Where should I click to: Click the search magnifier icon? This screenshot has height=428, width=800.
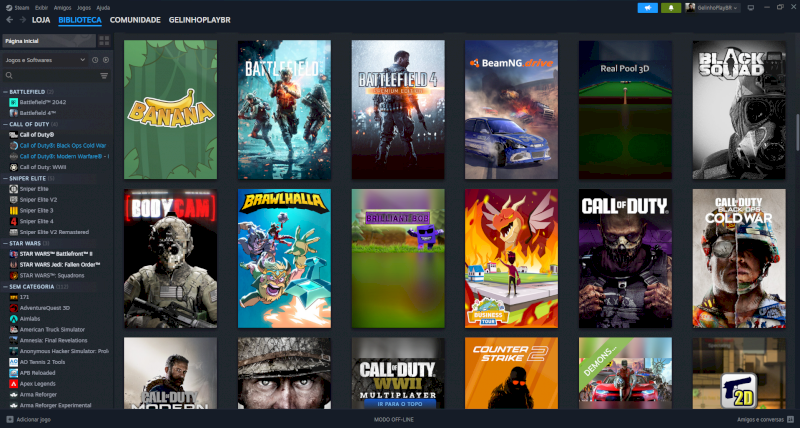[9, 75]
